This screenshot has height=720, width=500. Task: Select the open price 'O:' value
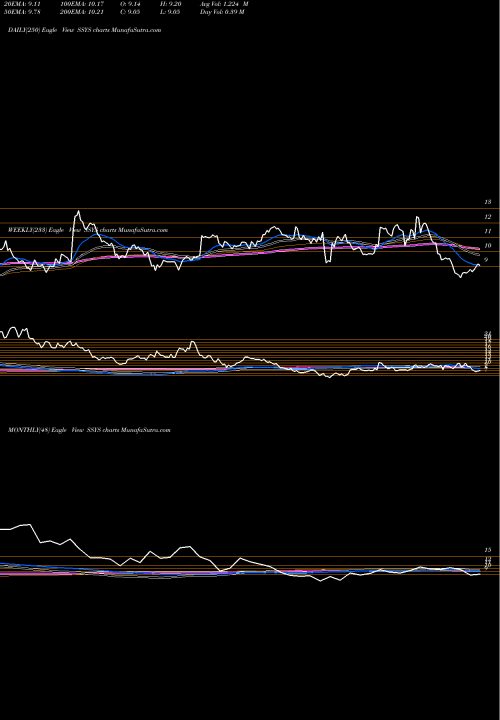(x=130, y=4)
